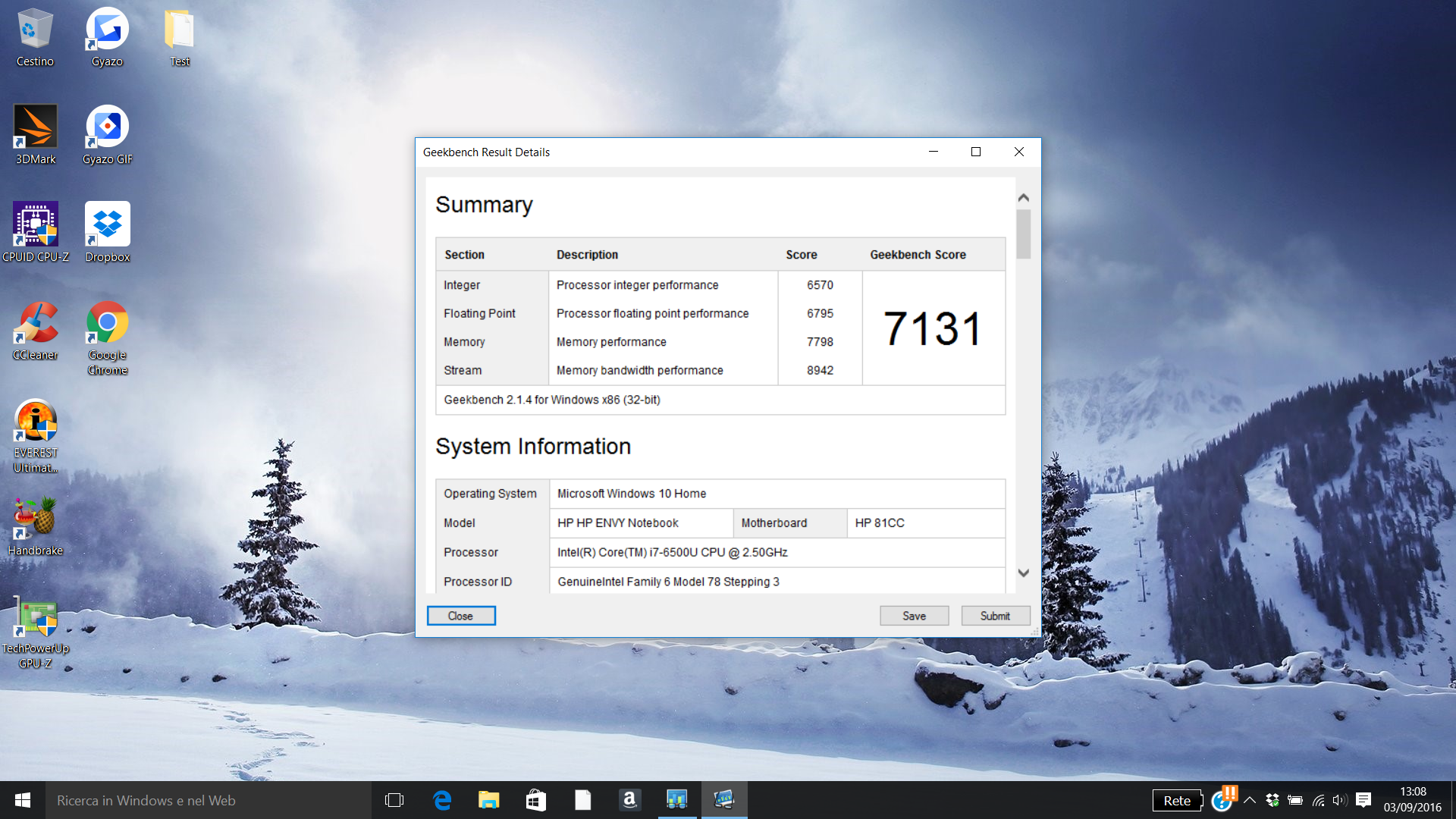This screenshot has width=1456, height=819.
Task: Click the Integer score 6570
Action: click(x=820, y=285)
